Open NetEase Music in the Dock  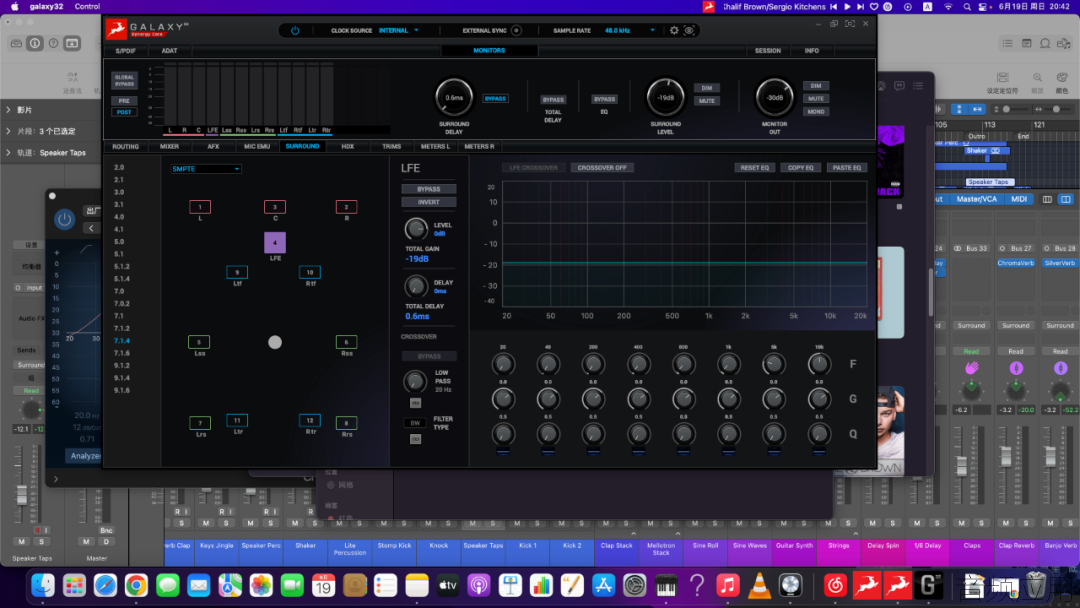pos(835,585)
